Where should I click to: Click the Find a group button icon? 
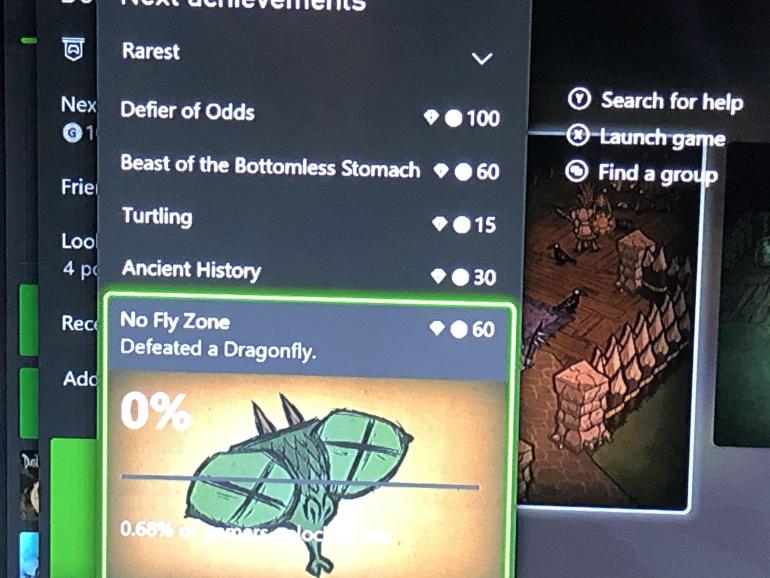point(577,171)
